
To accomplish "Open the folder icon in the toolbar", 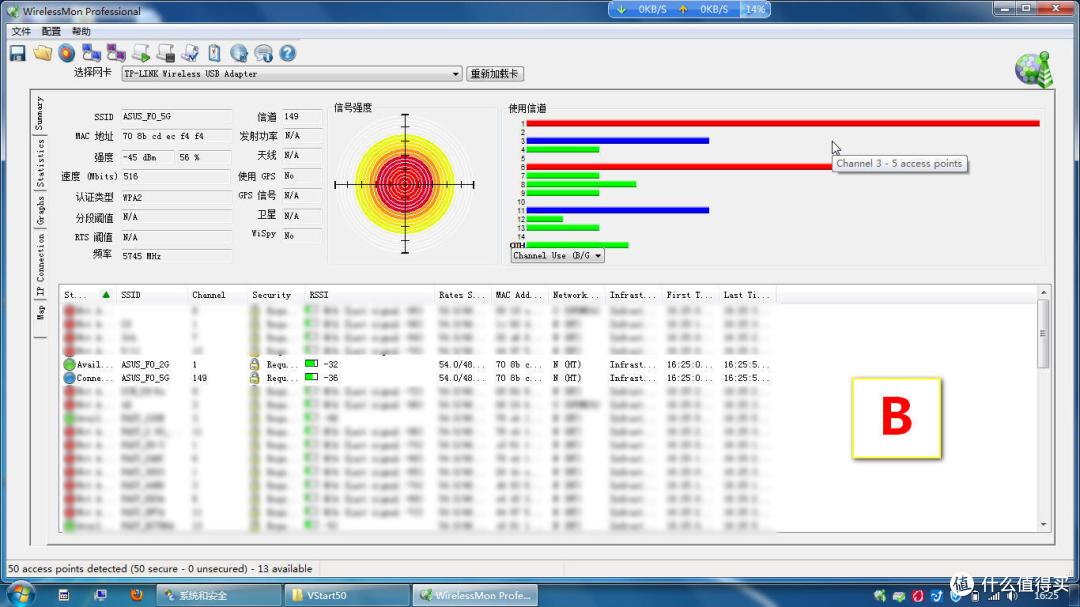I will [43, 53].
